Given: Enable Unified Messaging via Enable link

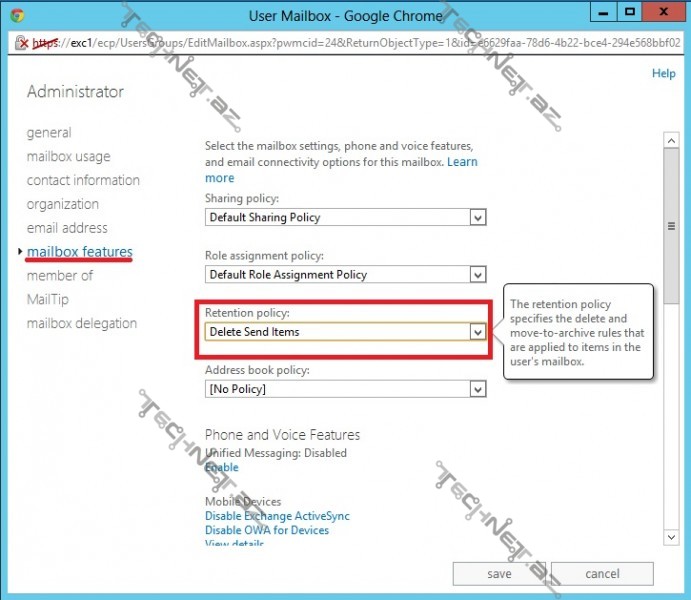Looking at the screenshot, I should pyautogui.click(x=222, y=467).
